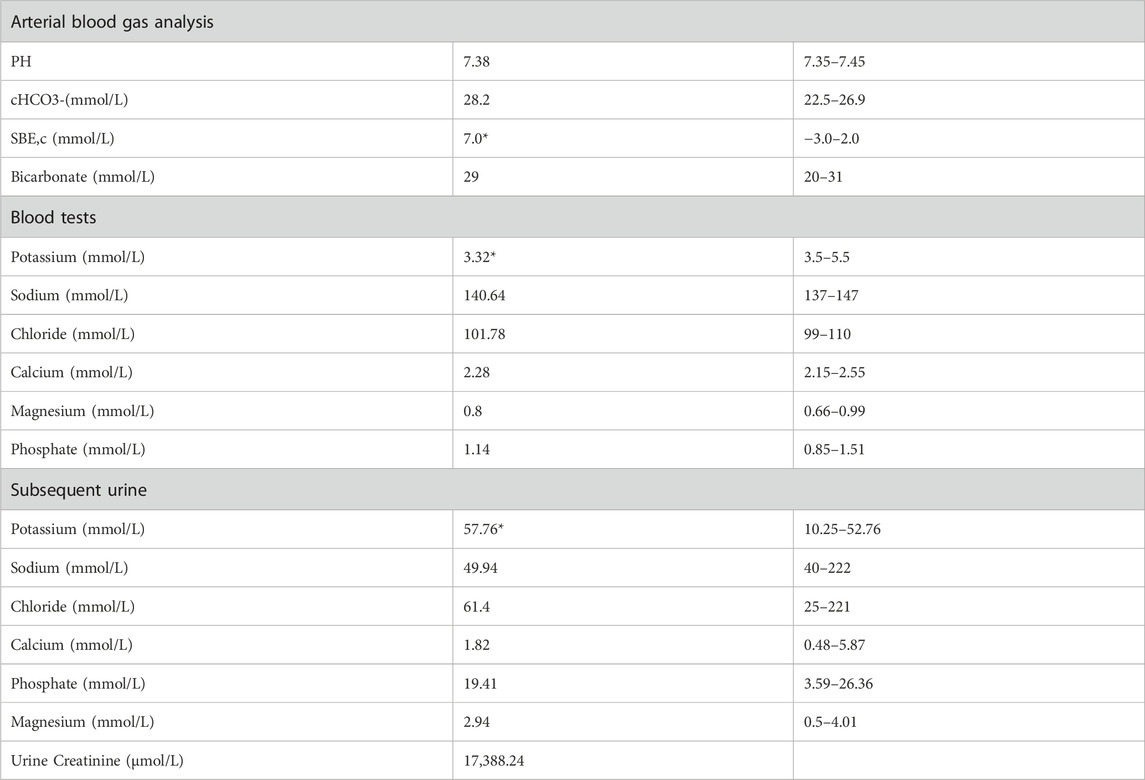Click blood Phosphate value 1.14
The width and height of the screenshot is (1145, 780).
[477, 450]
